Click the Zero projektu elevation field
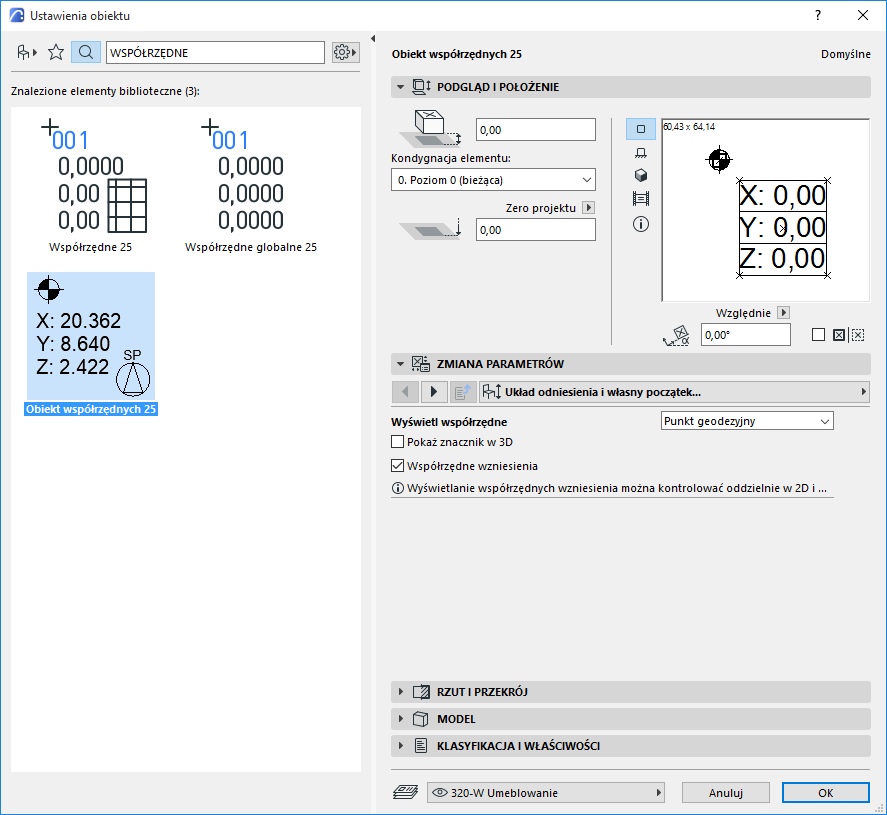Screen dimensions: 887x815 pos(536,230)
